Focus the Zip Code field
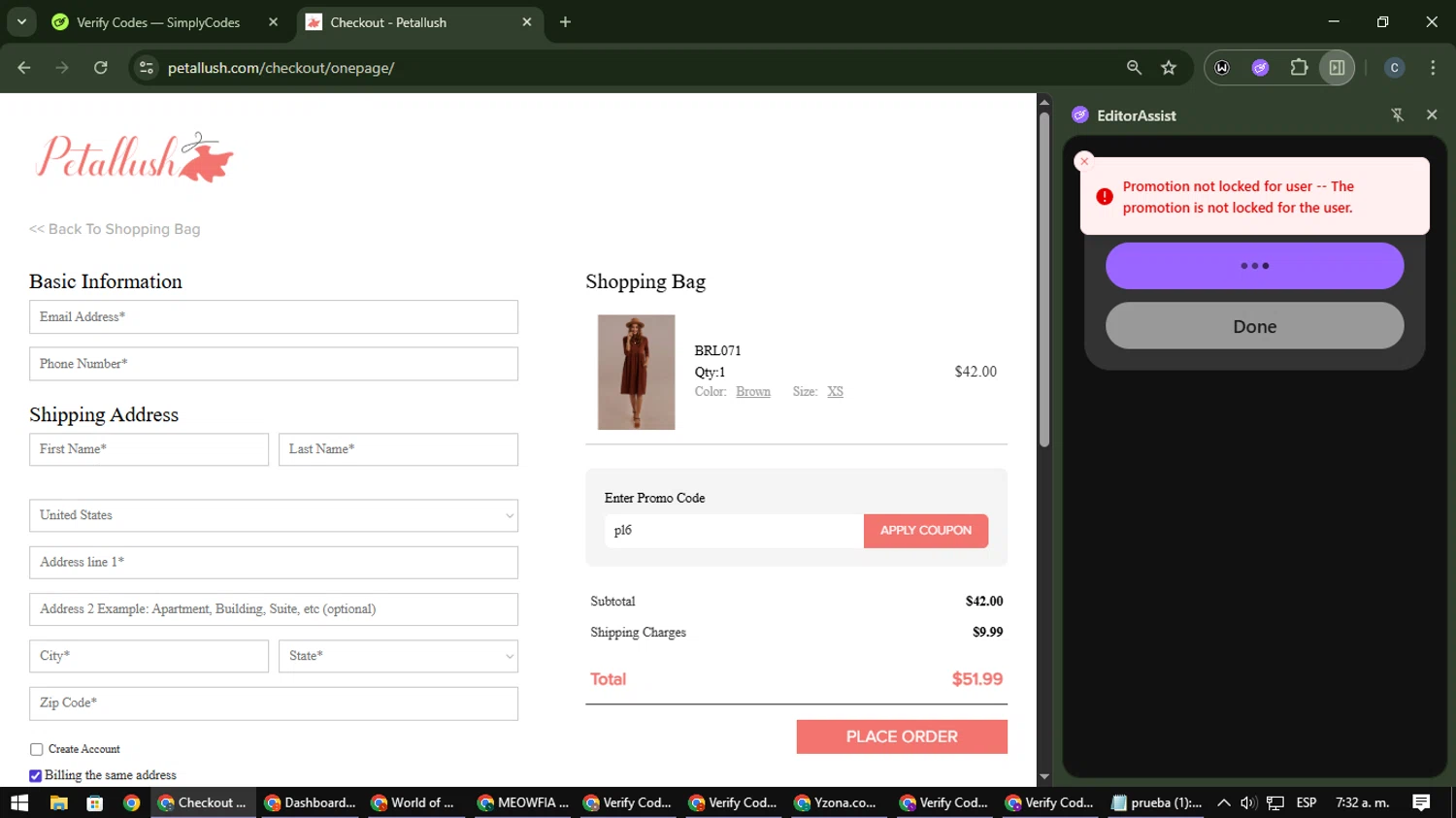The image size is (1456, 818). (x=274, y=703)
